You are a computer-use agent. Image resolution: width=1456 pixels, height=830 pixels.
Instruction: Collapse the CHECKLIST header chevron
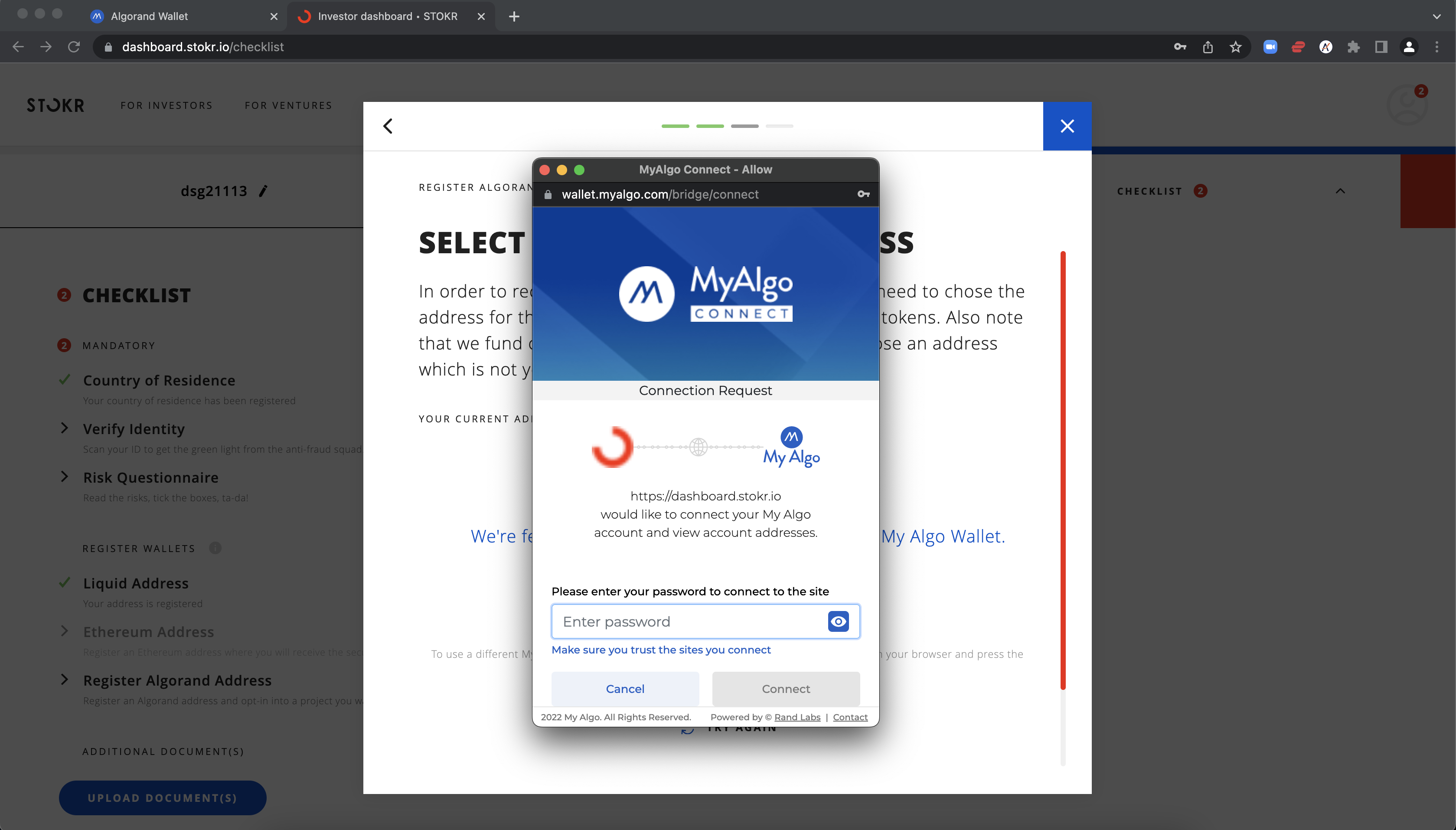(1340, 191)
